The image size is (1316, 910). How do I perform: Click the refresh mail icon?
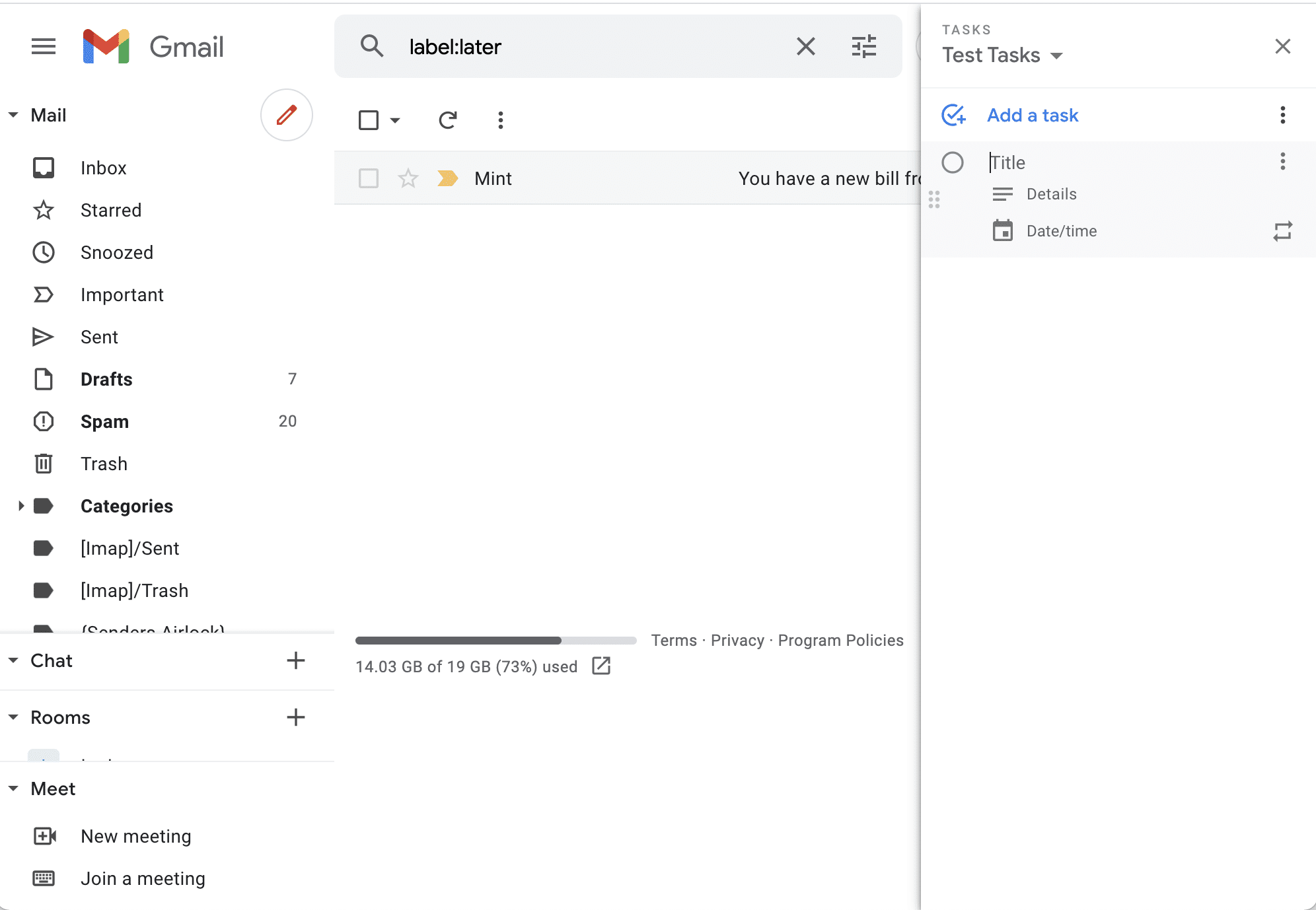(447, 120)
